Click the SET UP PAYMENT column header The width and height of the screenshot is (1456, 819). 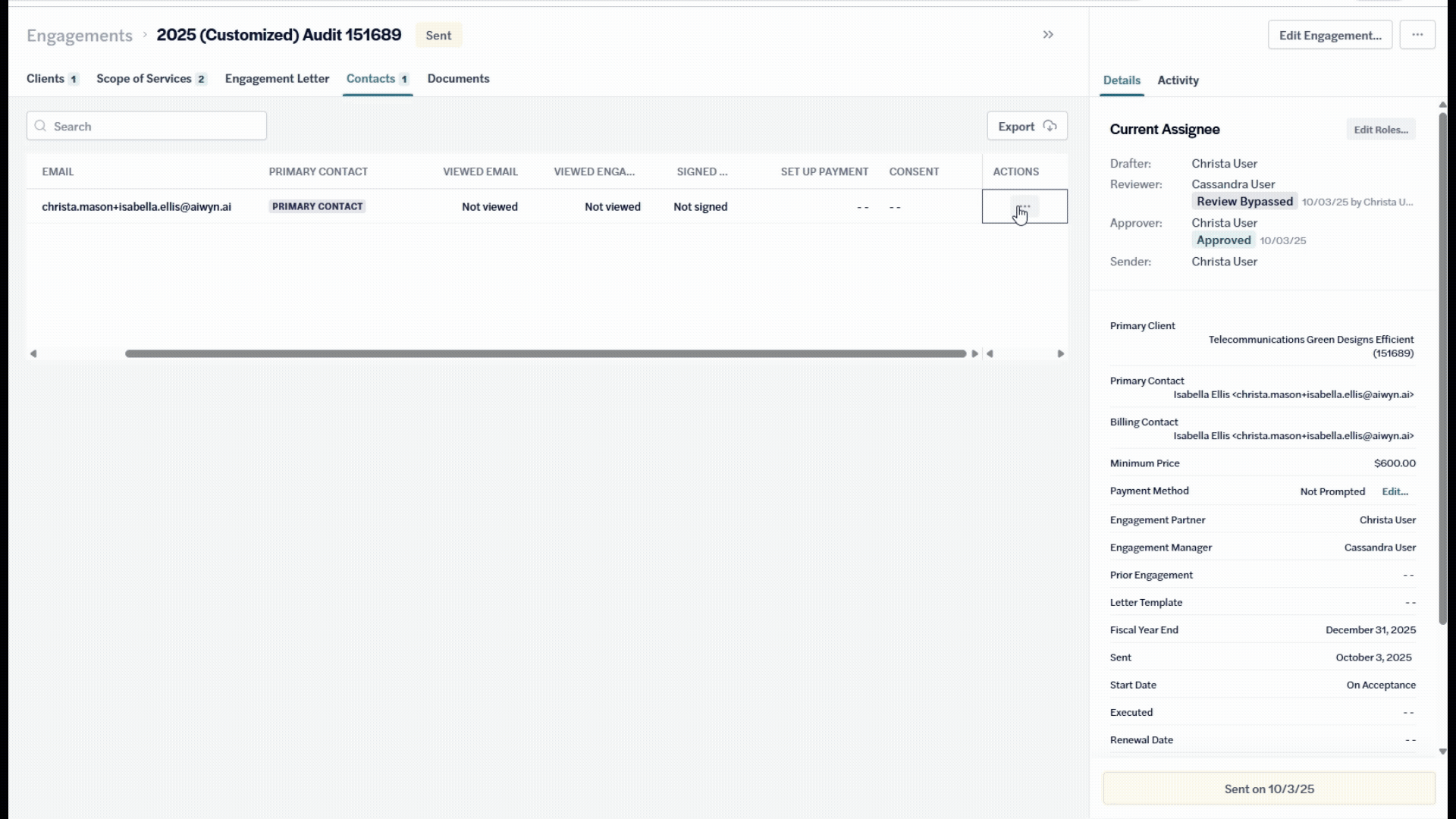(x=824, y=171)
